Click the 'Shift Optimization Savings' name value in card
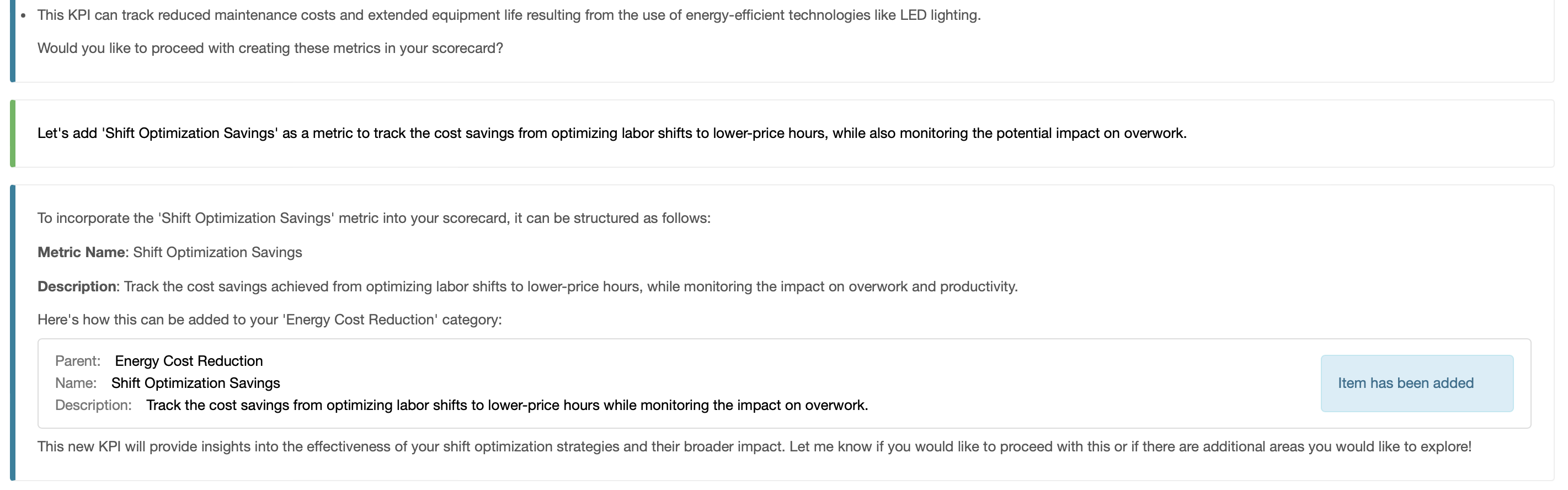Image resolution: width=1568 pixels, height=490 pixels. point(195,383)
